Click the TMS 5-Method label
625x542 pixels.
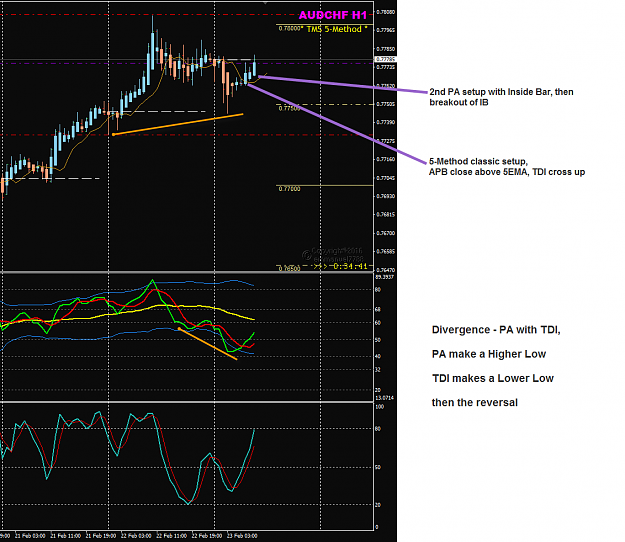[334, 29]
